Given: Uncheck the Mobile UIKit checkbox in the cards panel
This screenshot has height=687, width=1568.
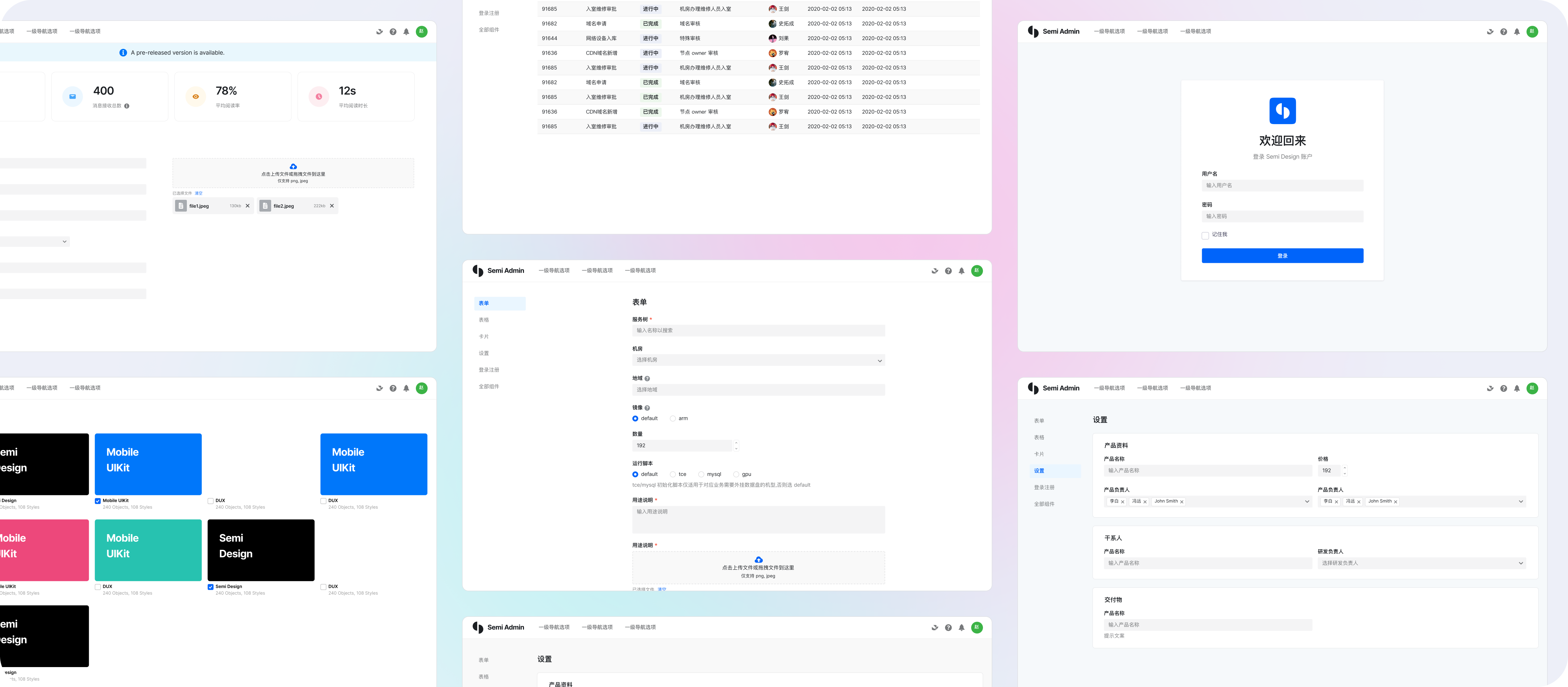Looking at the screenshot, I should (97, 502).
